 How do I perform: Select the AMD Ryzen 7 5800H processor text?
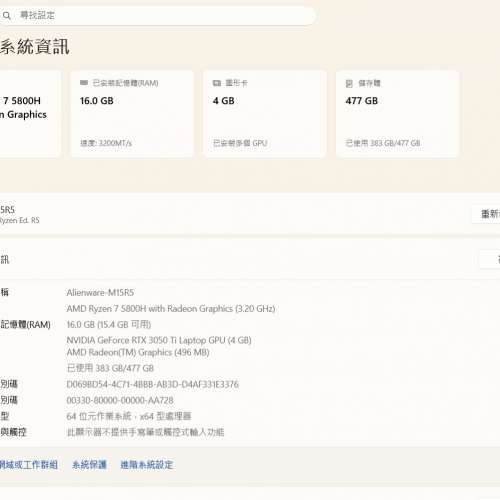tap(171, 309)
